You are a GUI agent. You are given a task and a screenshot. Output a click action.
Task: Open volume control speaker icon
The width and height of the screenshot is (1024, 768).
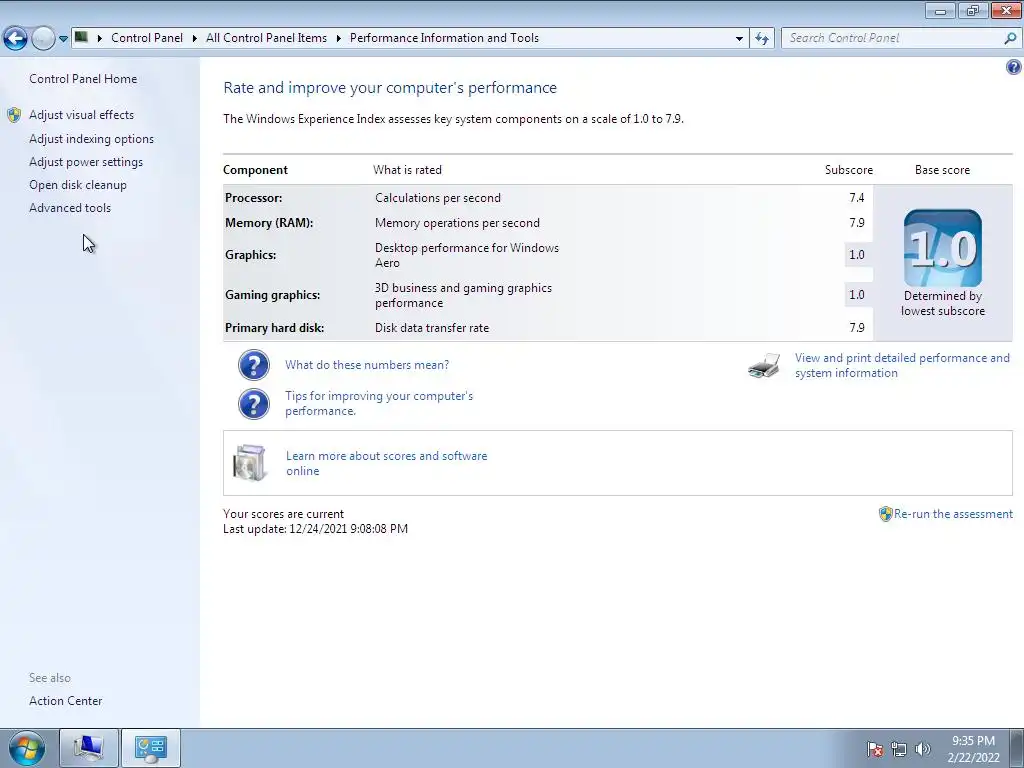pos(923,749)
